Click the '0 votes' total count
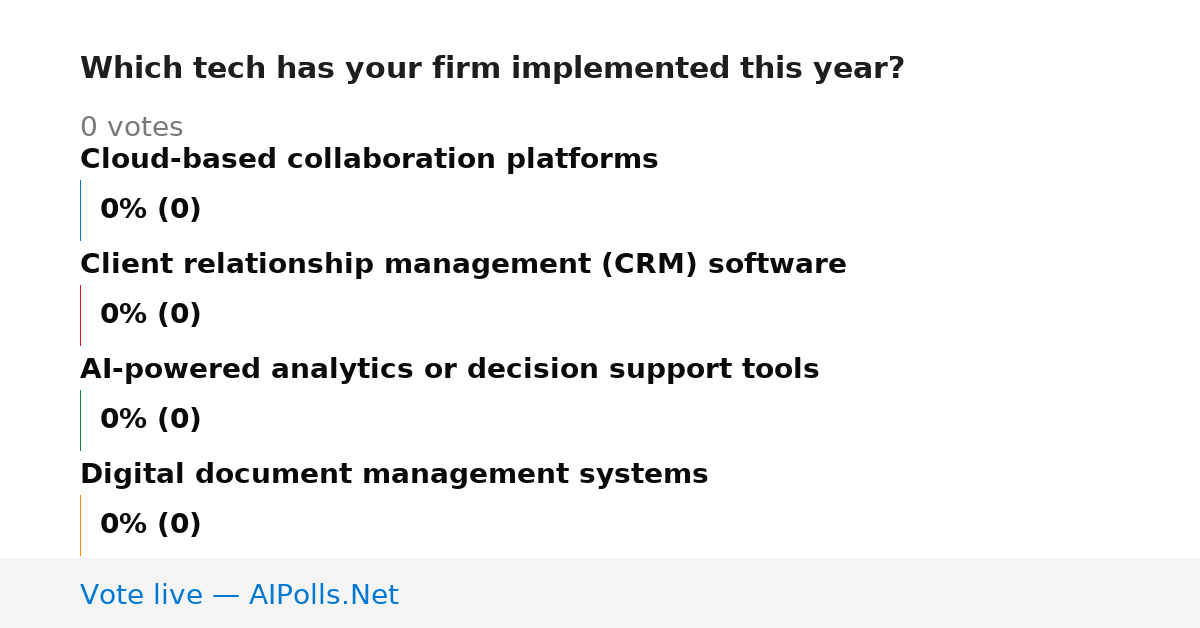This screenshot has width=1200, height=628. [x=131, y=128]
